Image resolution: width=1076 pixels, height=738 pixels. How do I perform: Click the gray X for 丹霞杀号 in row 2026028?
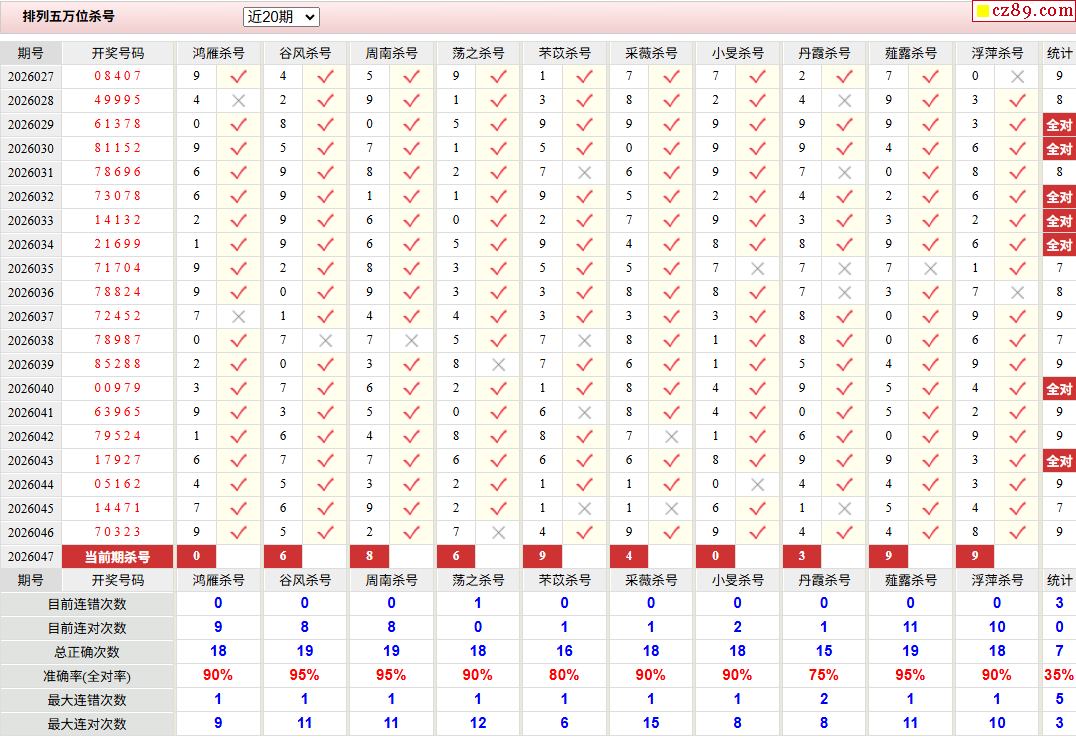(844, 101)
